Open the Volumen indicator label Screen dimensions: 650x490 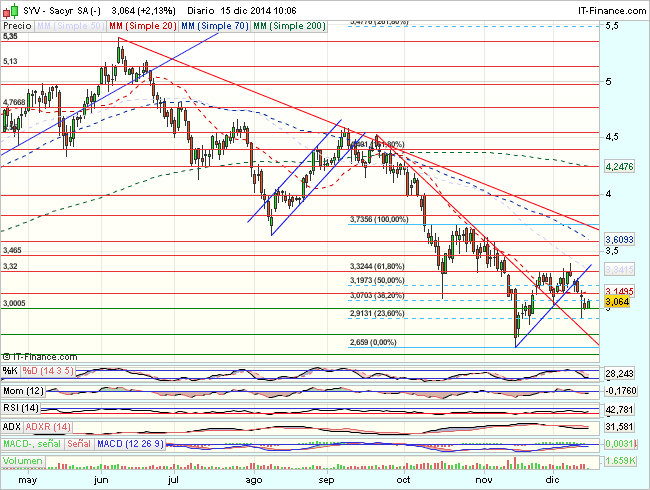click(23, 461)
